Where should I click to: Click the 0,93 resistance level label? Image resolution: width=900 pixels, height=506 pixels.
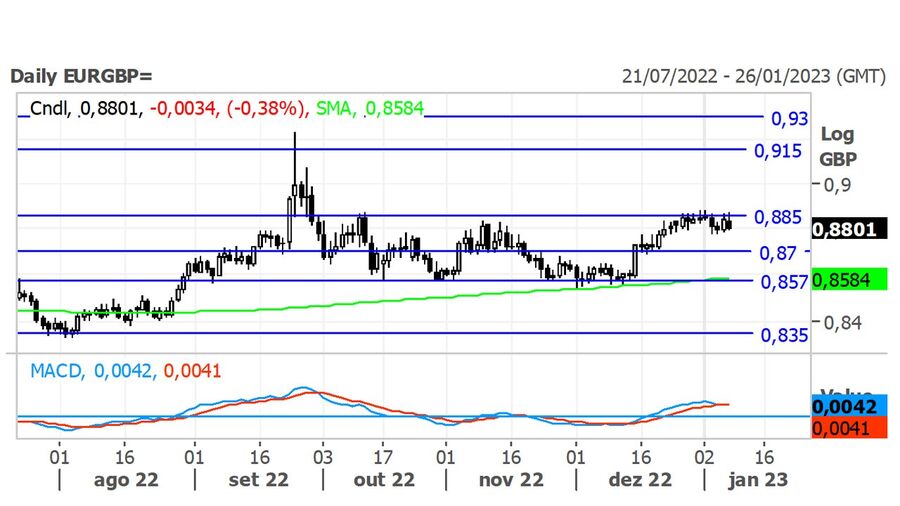pyautogui.click(x=789, y=119)
